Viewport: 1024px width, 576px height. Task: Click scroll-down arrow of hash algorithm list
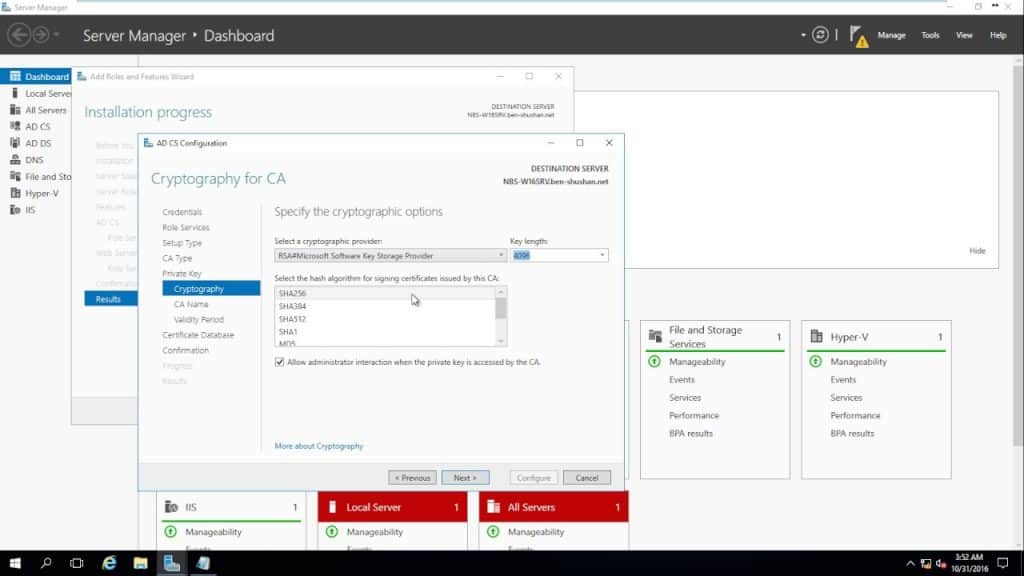(501, 341)
